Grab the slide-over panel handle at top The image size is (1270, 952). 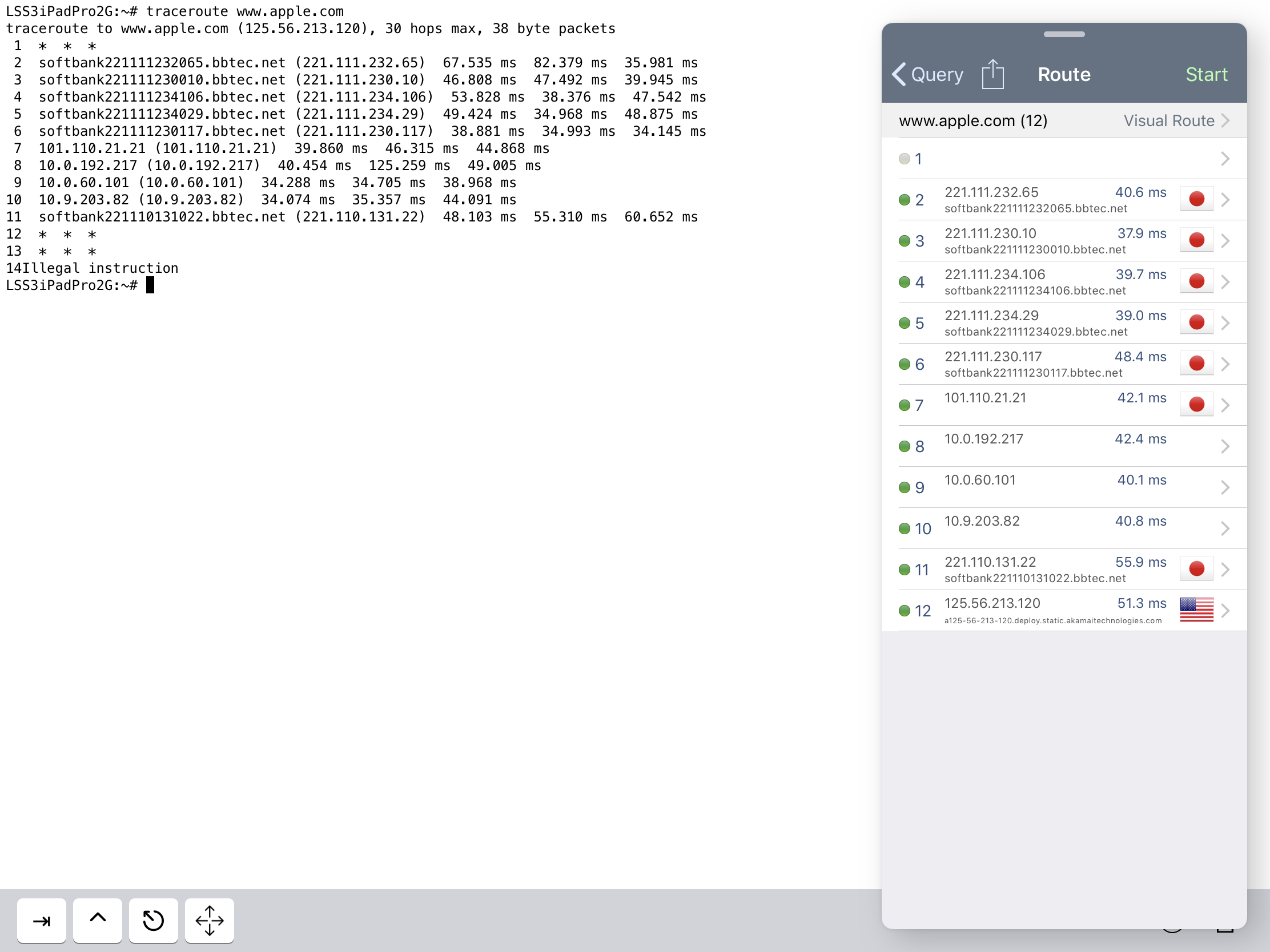(x=1064, y=34)
